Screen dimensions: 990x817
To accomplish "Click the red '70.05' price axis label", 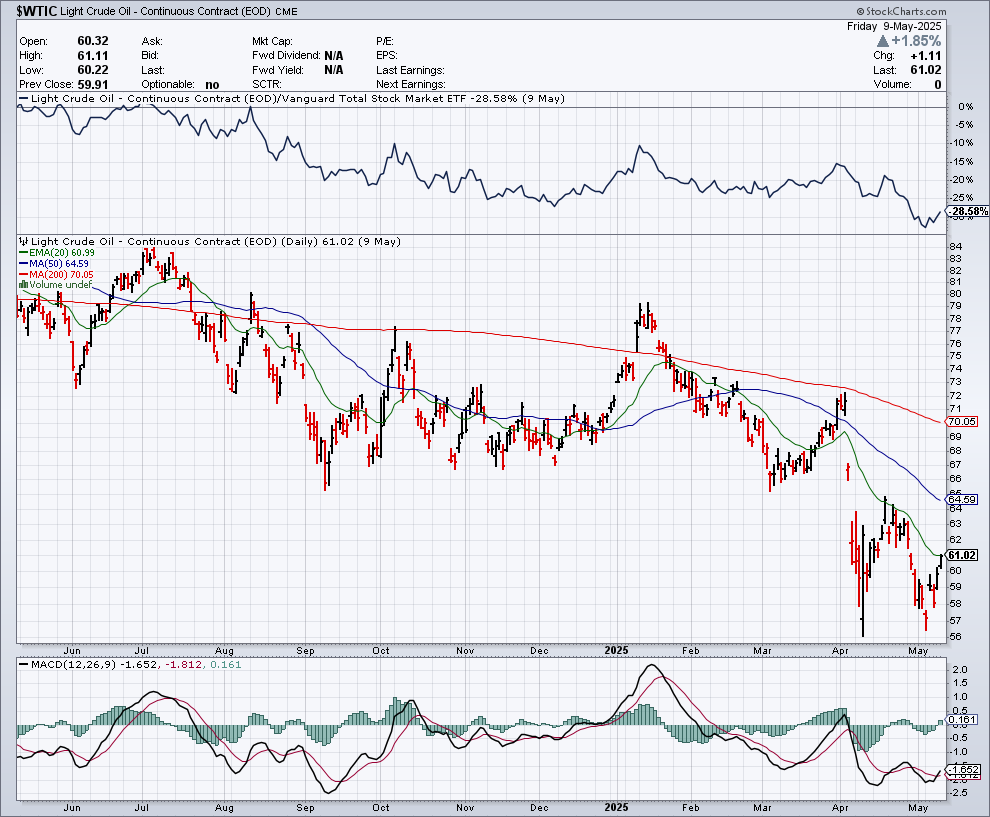I will pos(962,421).
